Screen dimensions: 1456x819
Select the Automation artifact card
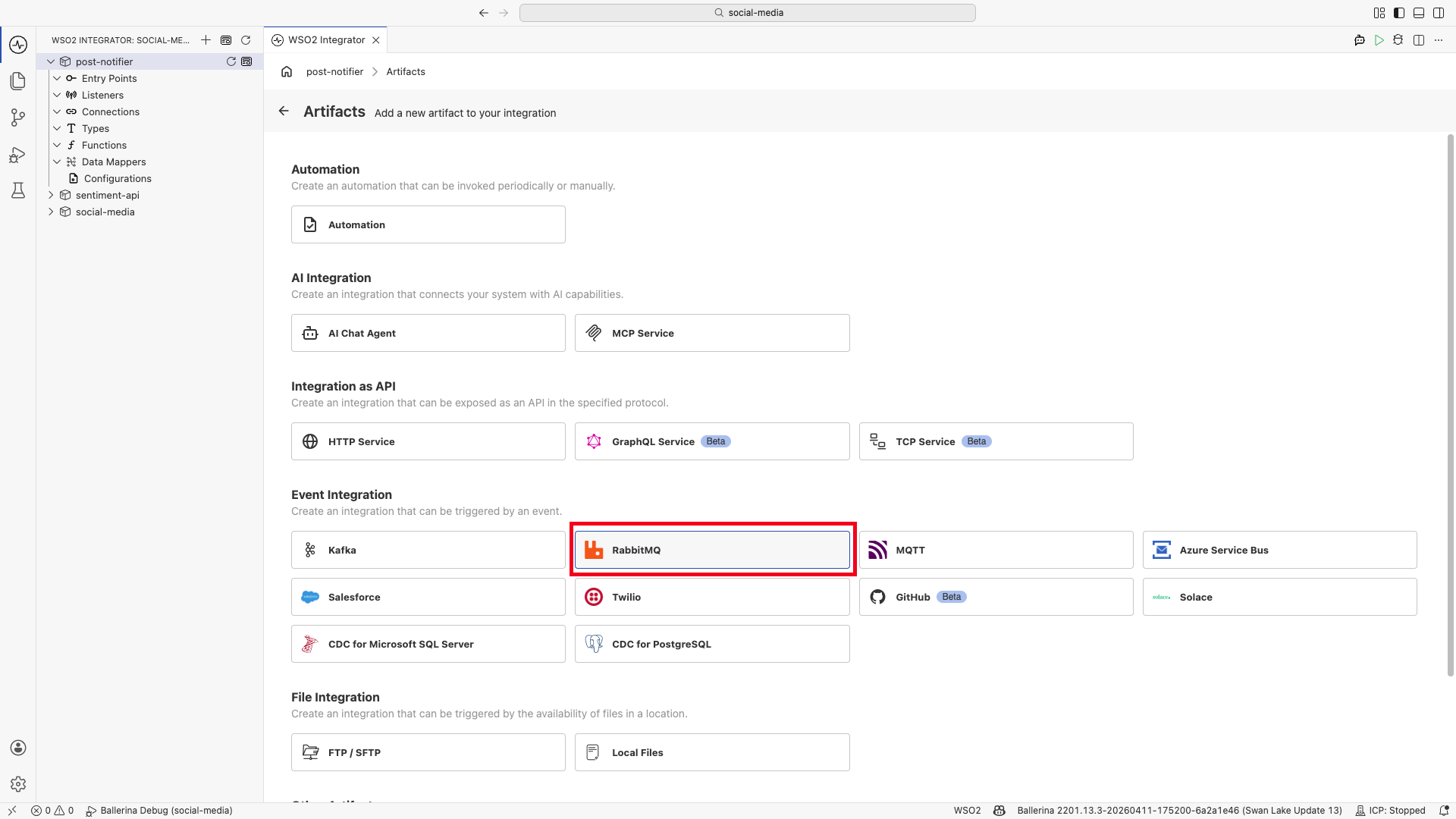[428, 224]
